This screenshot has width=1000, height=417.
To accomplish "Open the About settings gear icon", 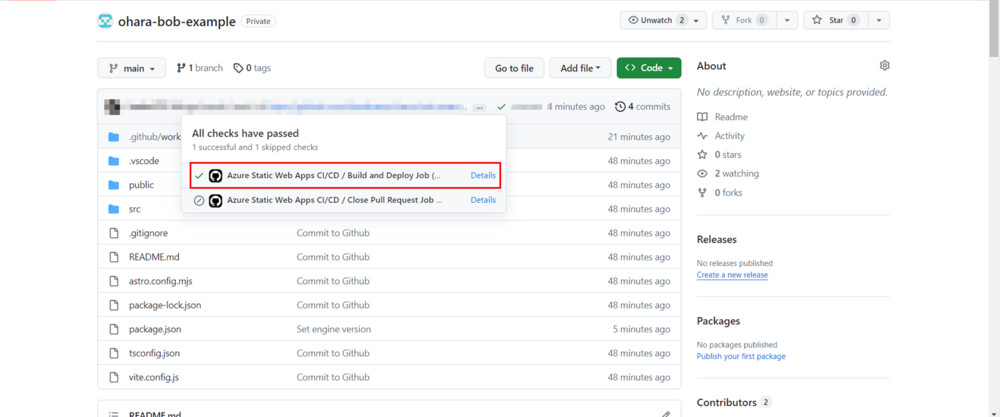I will (x=884, y=66).
